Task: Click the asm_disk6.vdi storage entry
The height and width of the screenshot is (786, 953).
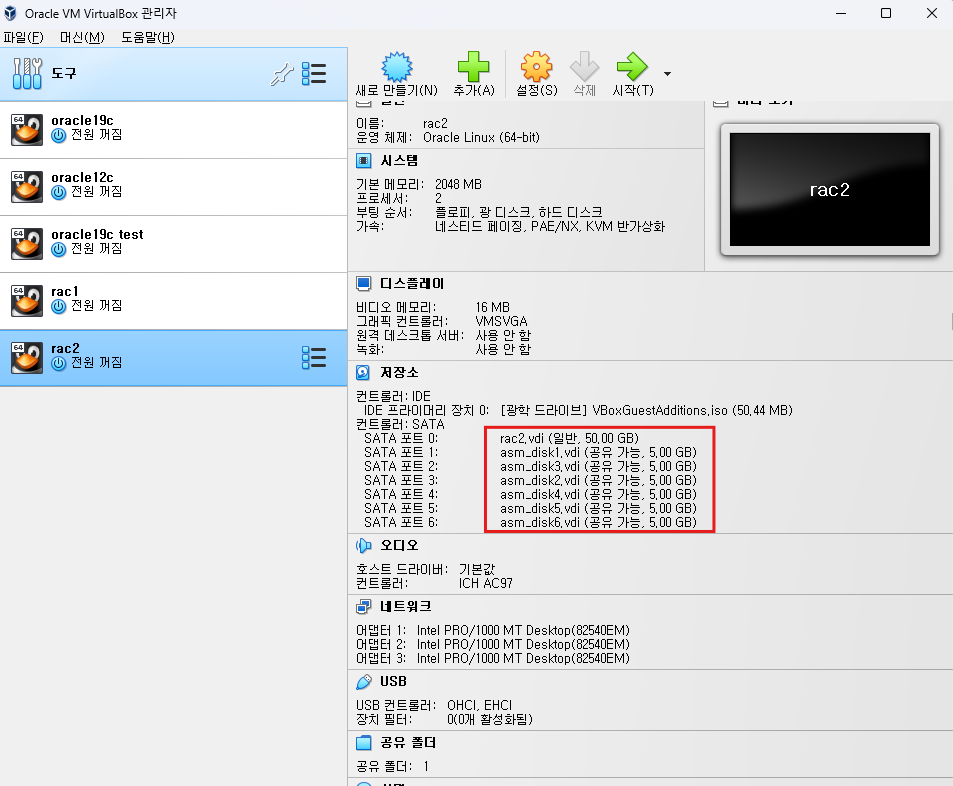Action: tap(598, 522)
